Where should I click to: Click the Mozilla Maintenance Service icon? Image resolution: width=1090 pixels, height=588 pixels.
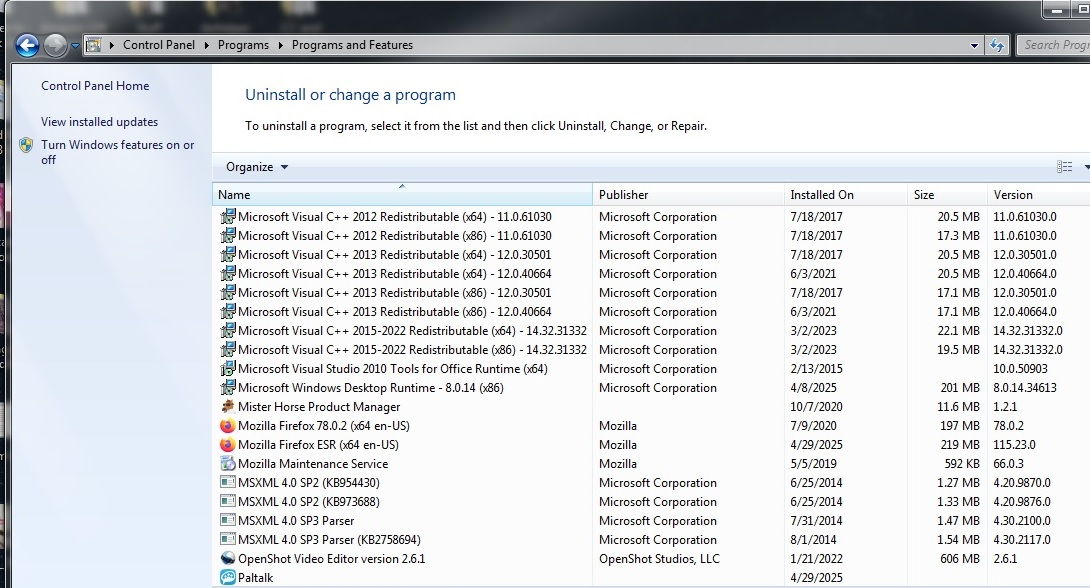click(x=227, y=464)
